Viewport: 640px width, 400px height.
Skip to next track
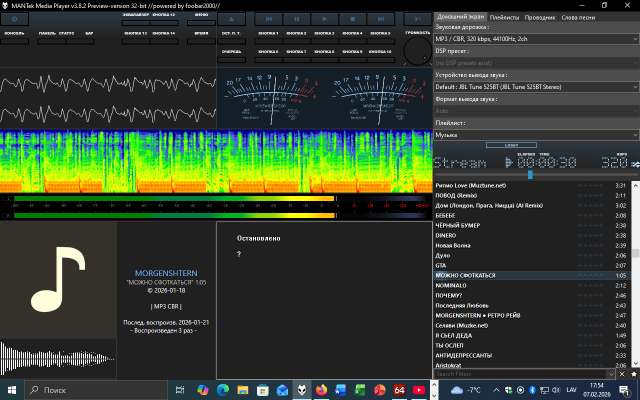tap(380, 19)
